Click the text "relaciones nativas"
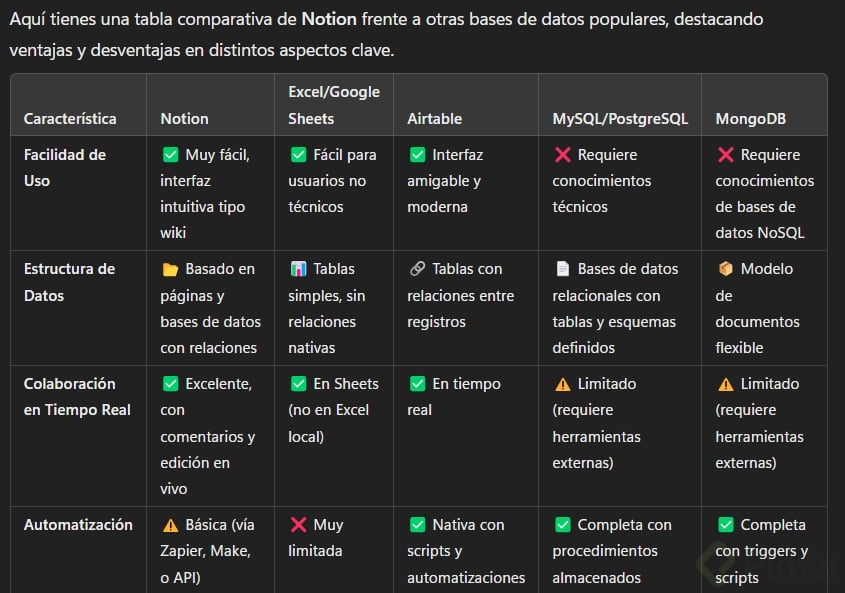 coord(322,335)
